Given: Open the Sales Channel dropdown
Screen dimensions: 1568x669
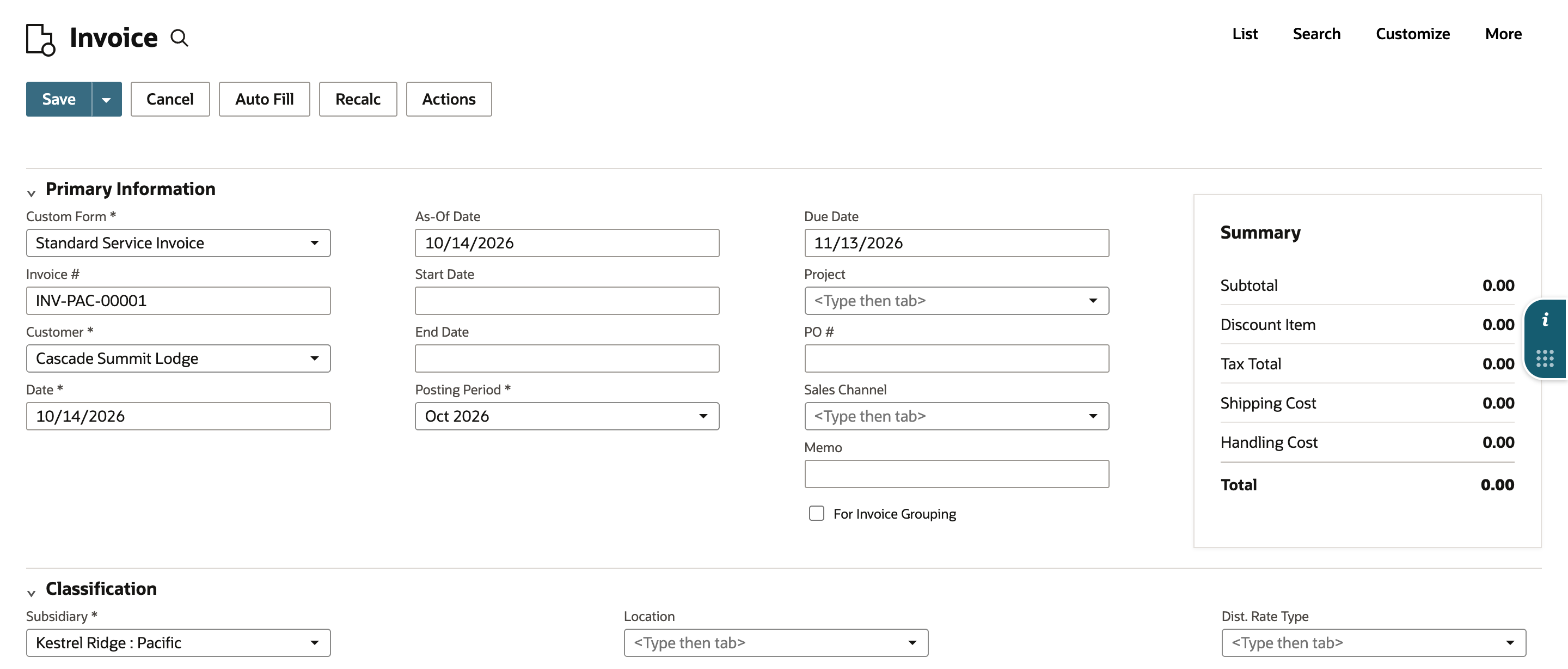Looking at the screenshot, I should (956, 416).
